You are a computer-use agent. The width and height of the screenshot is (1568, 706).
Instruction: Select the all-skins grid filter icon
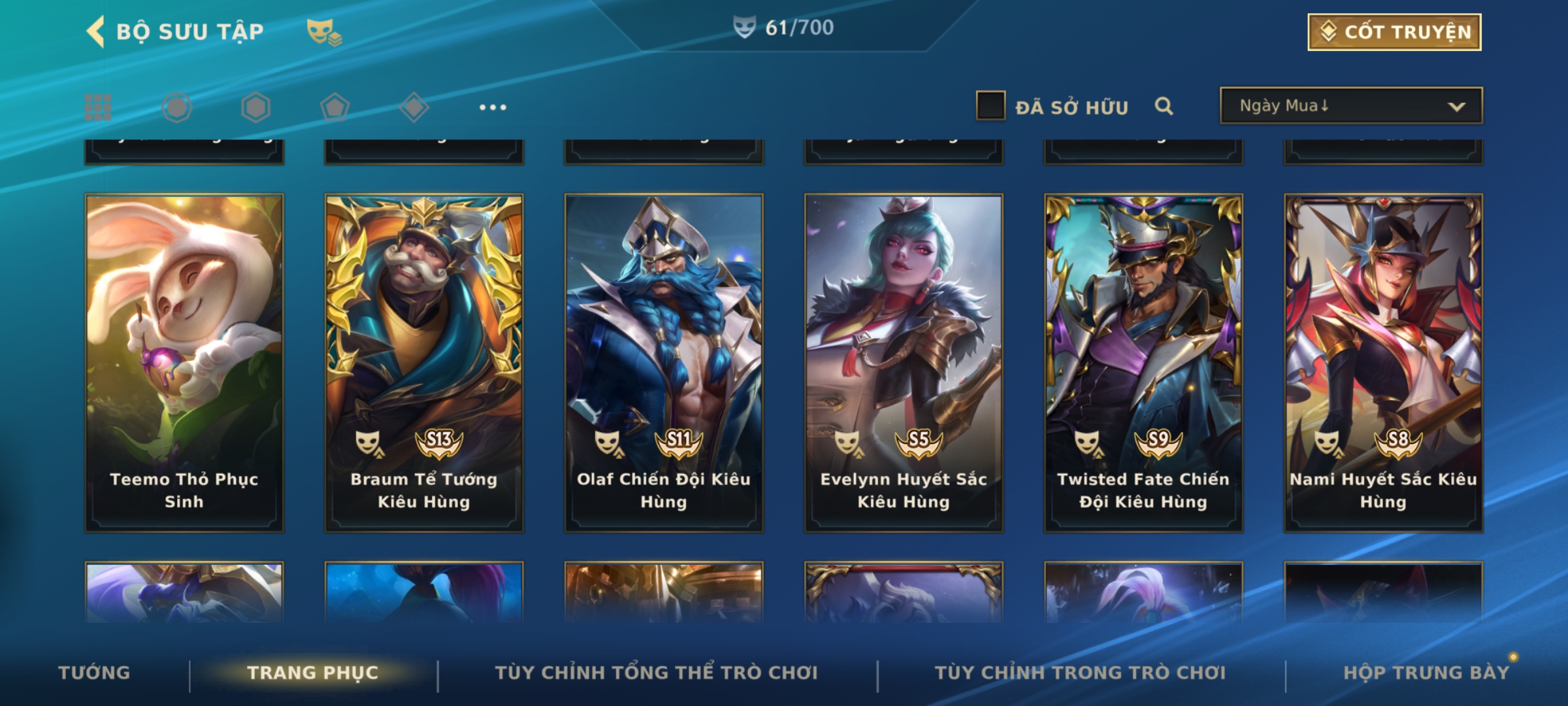tap(98, 107)
